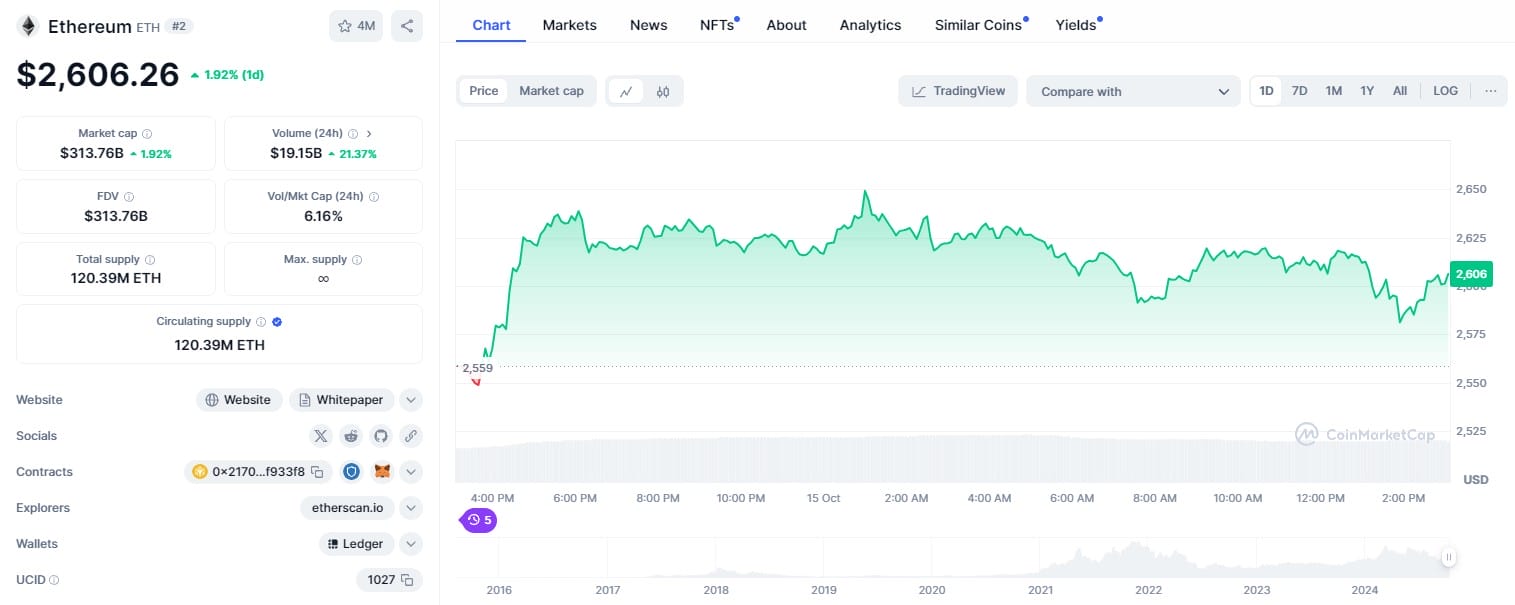This screenshot has width=1515, height=605.
Task: Click the $2,606.26 price heading
Action: pyautogui.click(x=98, y=74)
